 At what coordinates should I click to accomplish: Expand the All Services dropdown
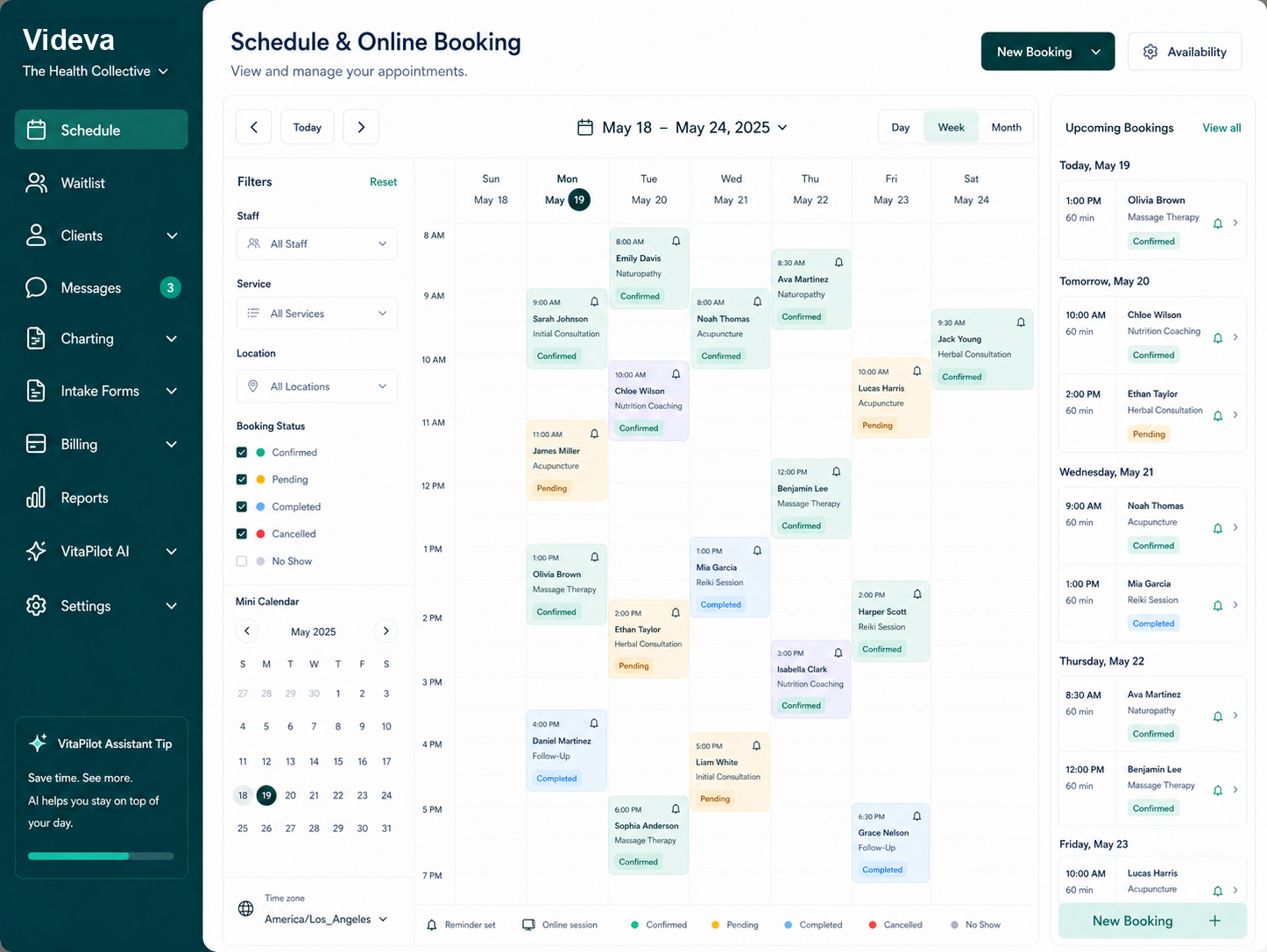[316, 313]
